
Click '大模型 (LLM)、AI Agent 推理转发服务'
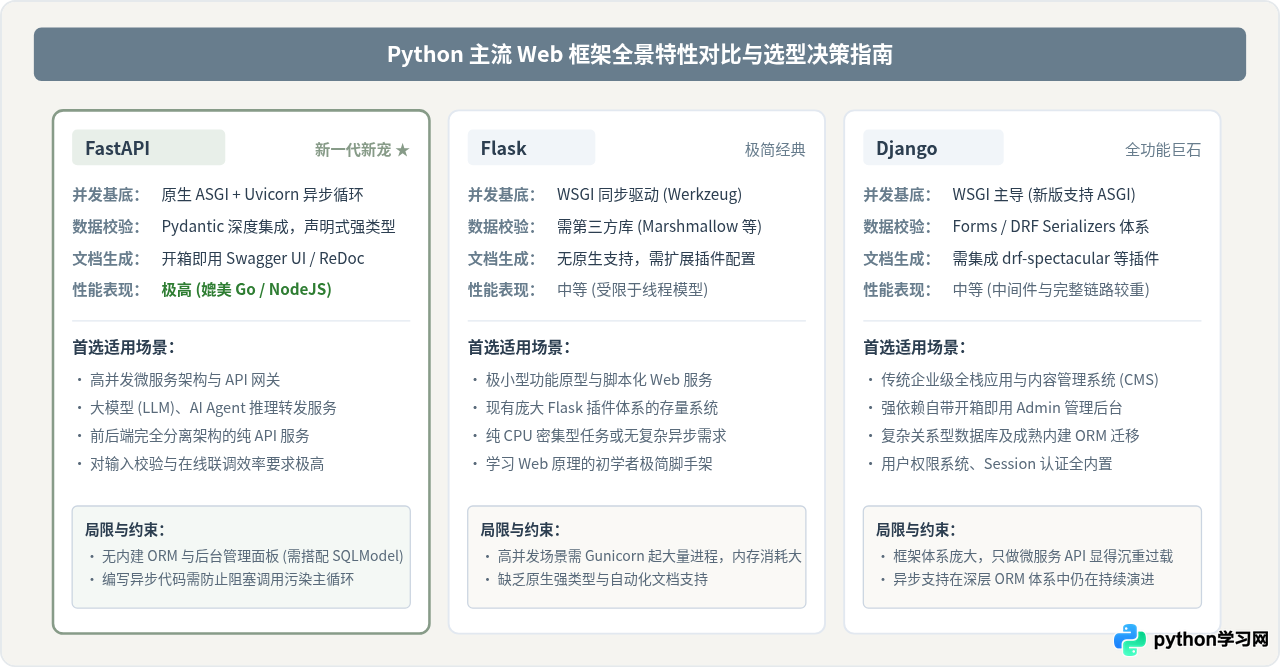point(213,408)
